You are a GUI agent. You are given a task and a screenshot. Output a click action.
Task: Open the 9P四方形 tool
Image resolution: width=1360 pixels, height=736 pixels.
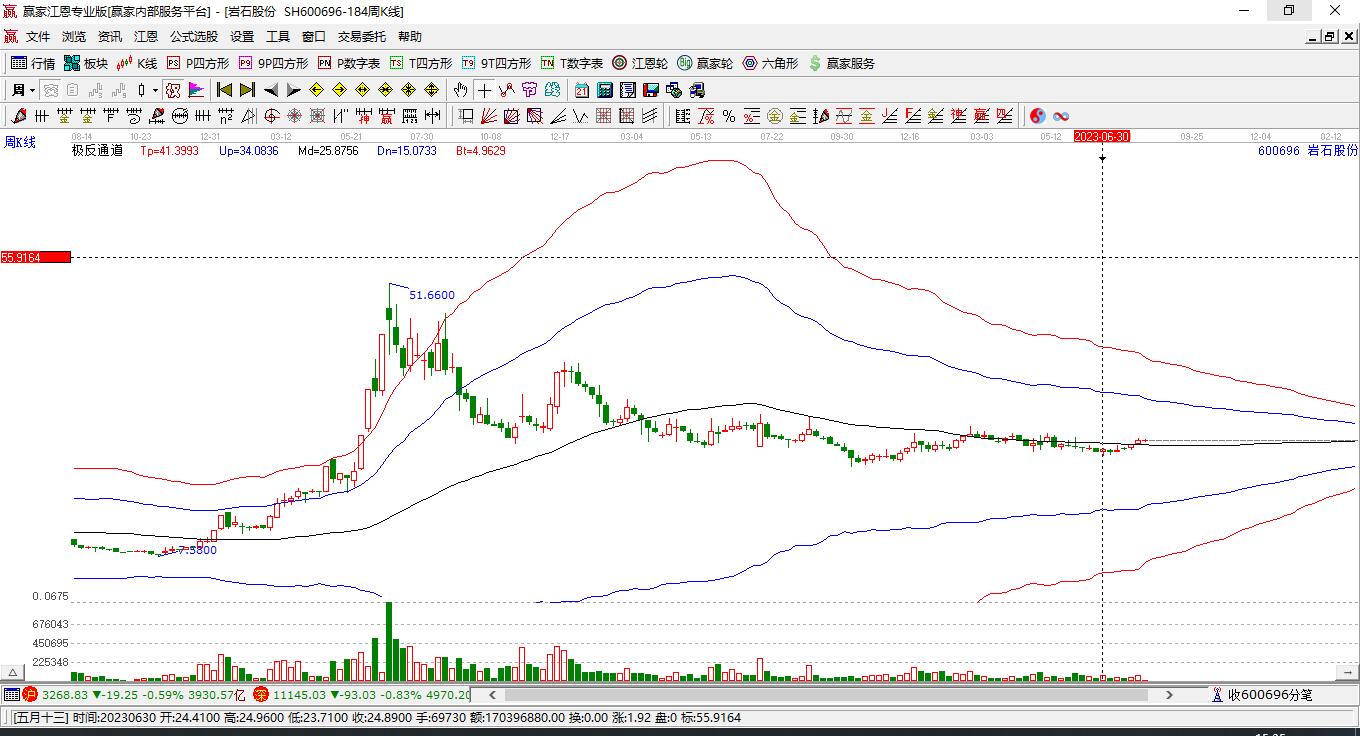tap(273, 63)
